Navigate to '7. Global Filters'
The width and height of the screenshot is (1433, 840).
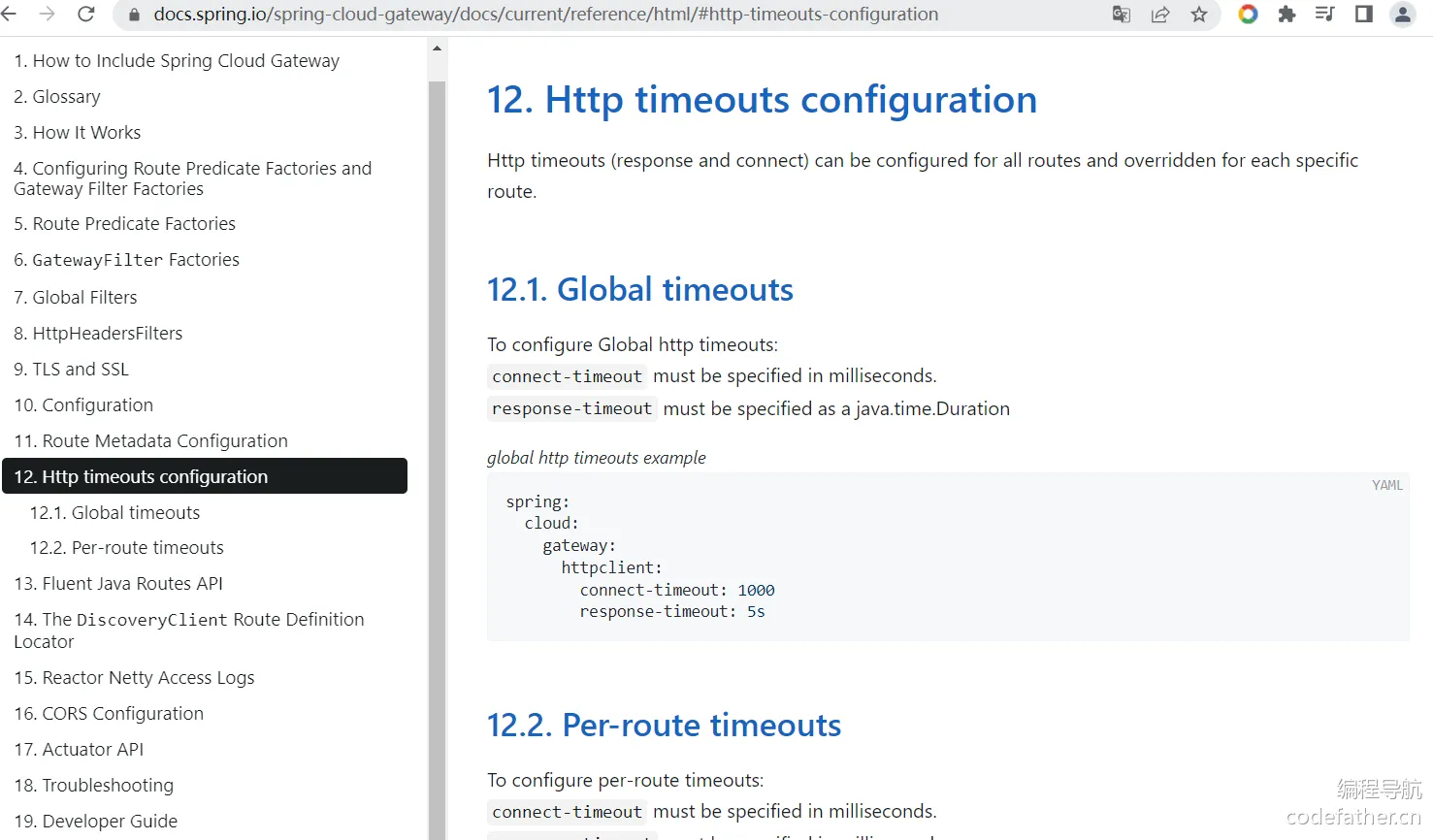76,298
